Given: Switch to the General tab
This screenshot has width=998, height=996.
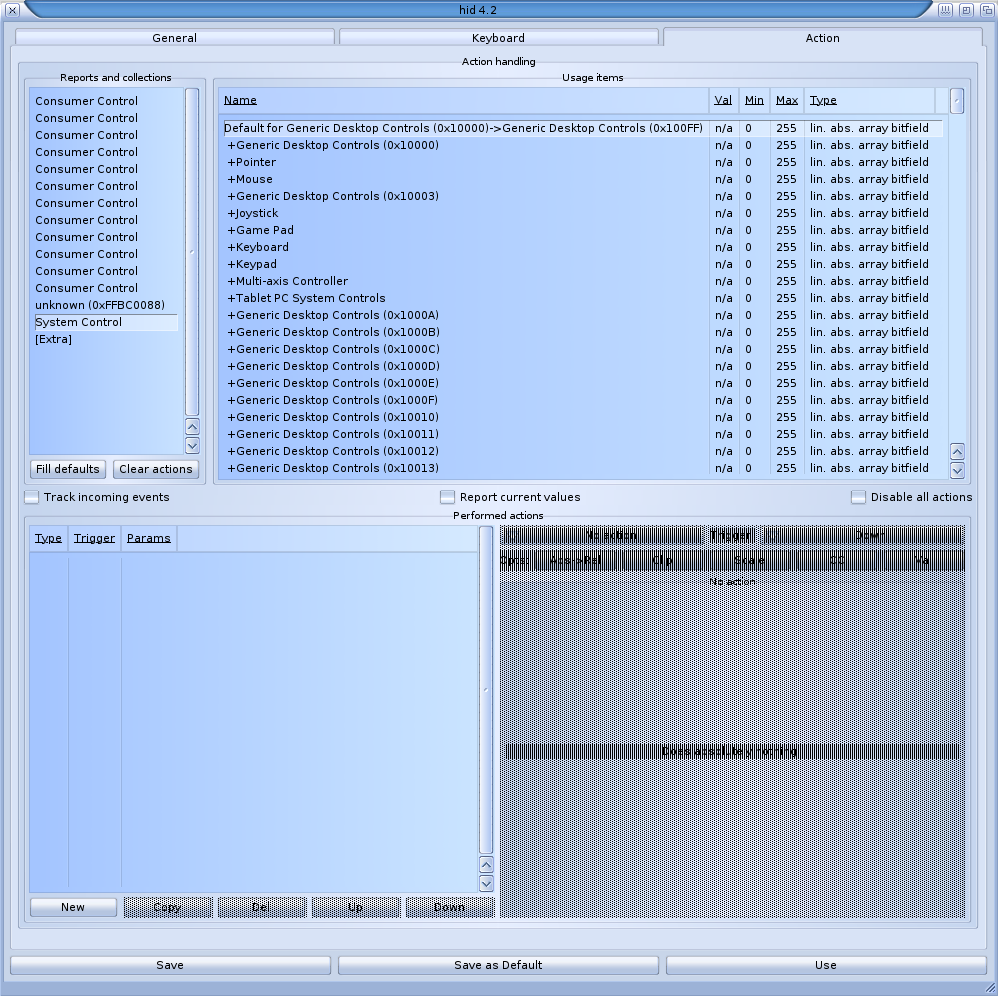Looking at the screenshot, I should 175,38.
